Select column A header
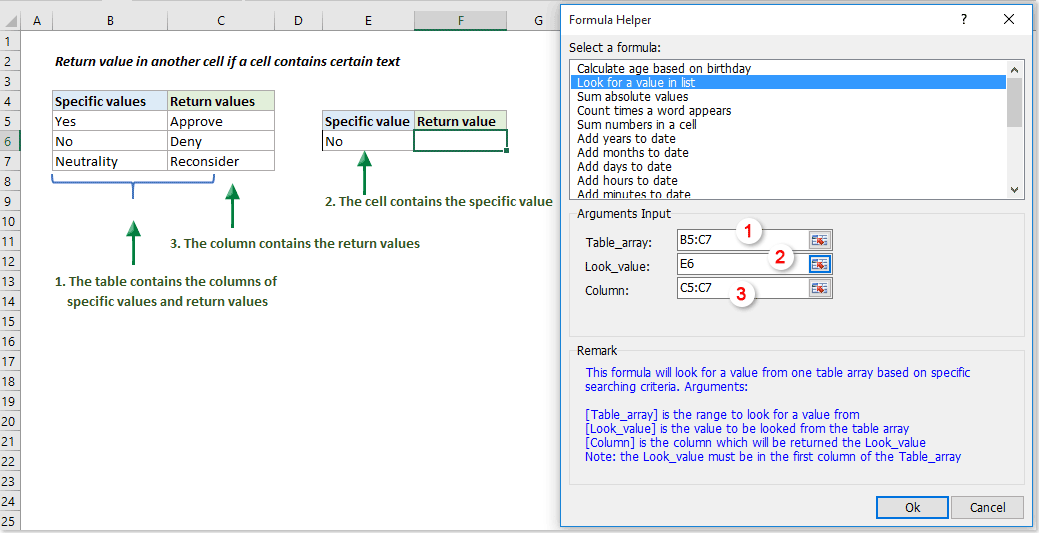The height and width of the screenshot is (533, 1039). [x=37, y=21]
